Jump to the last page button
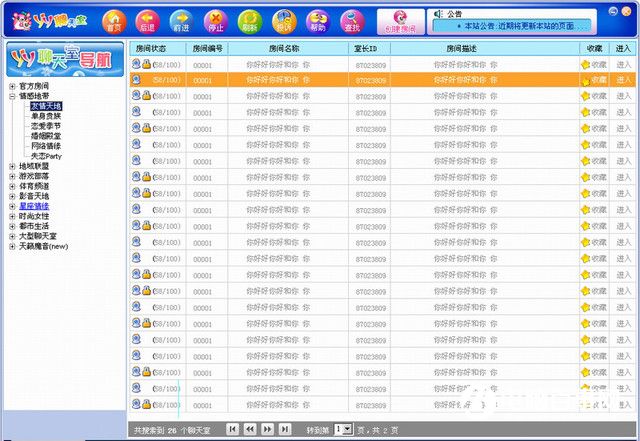The height and width of the screenshot is (441, 640). coord(286,429)
